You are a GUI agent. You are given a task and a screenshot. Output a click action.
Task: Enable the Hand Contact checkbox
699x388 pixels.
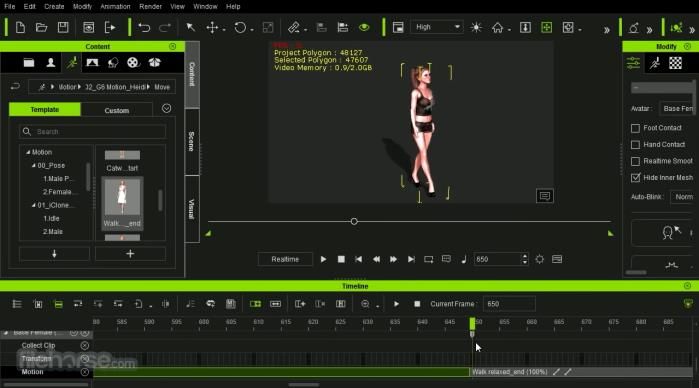point(635,145)
